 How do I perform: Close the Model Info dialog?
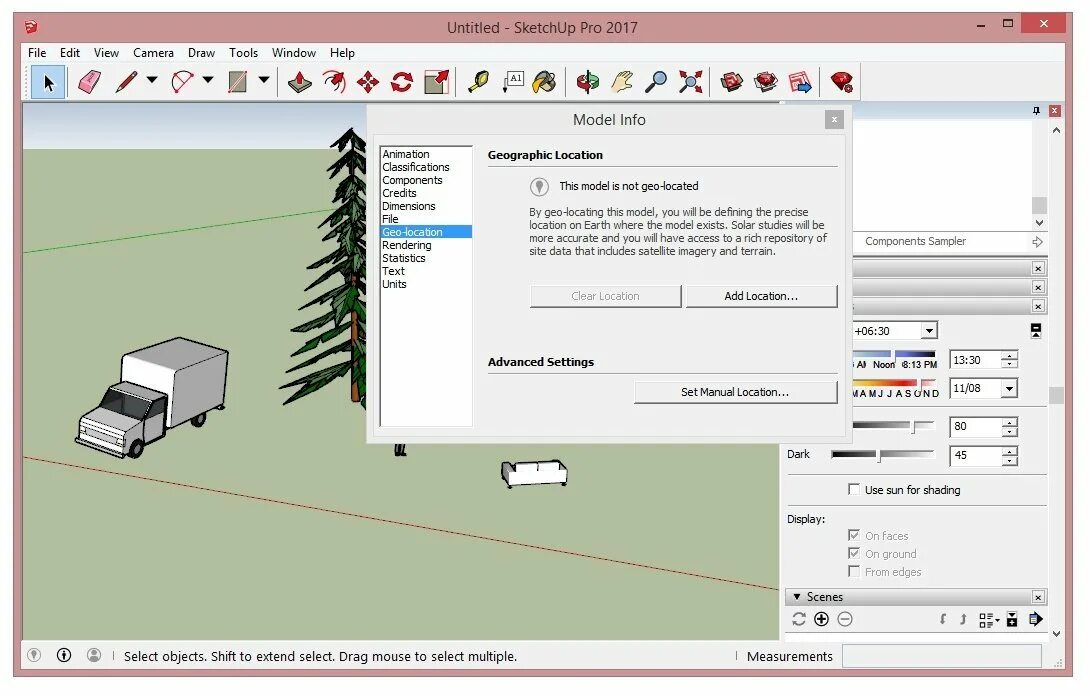coord(834,120)
